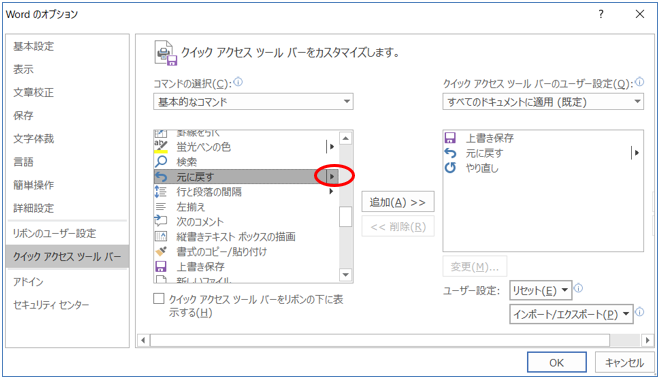Click the info icon next to コマンドの選択

(x=238, y=82)
